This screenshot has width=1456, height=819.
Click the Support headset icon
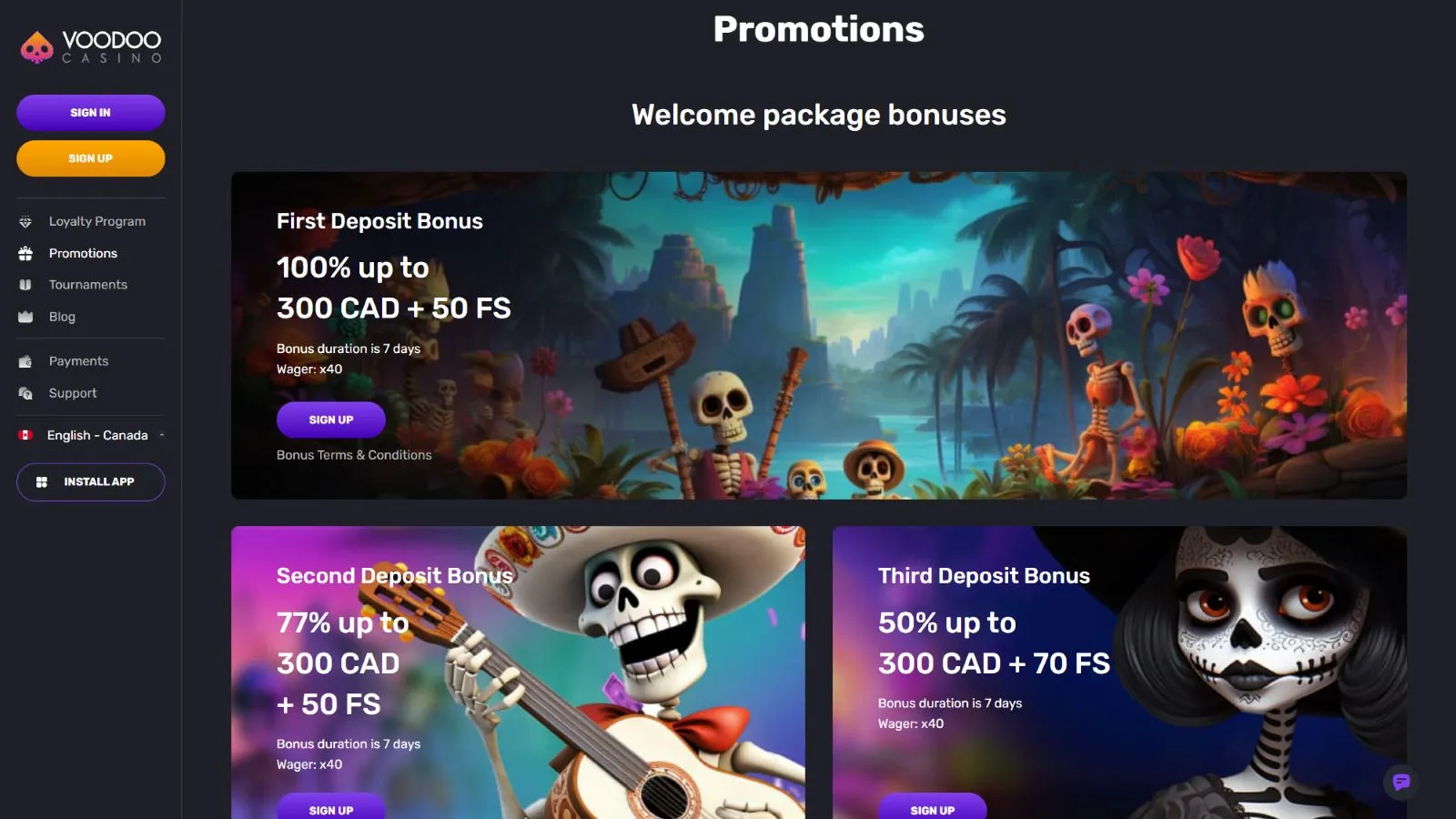coord(25,393)
